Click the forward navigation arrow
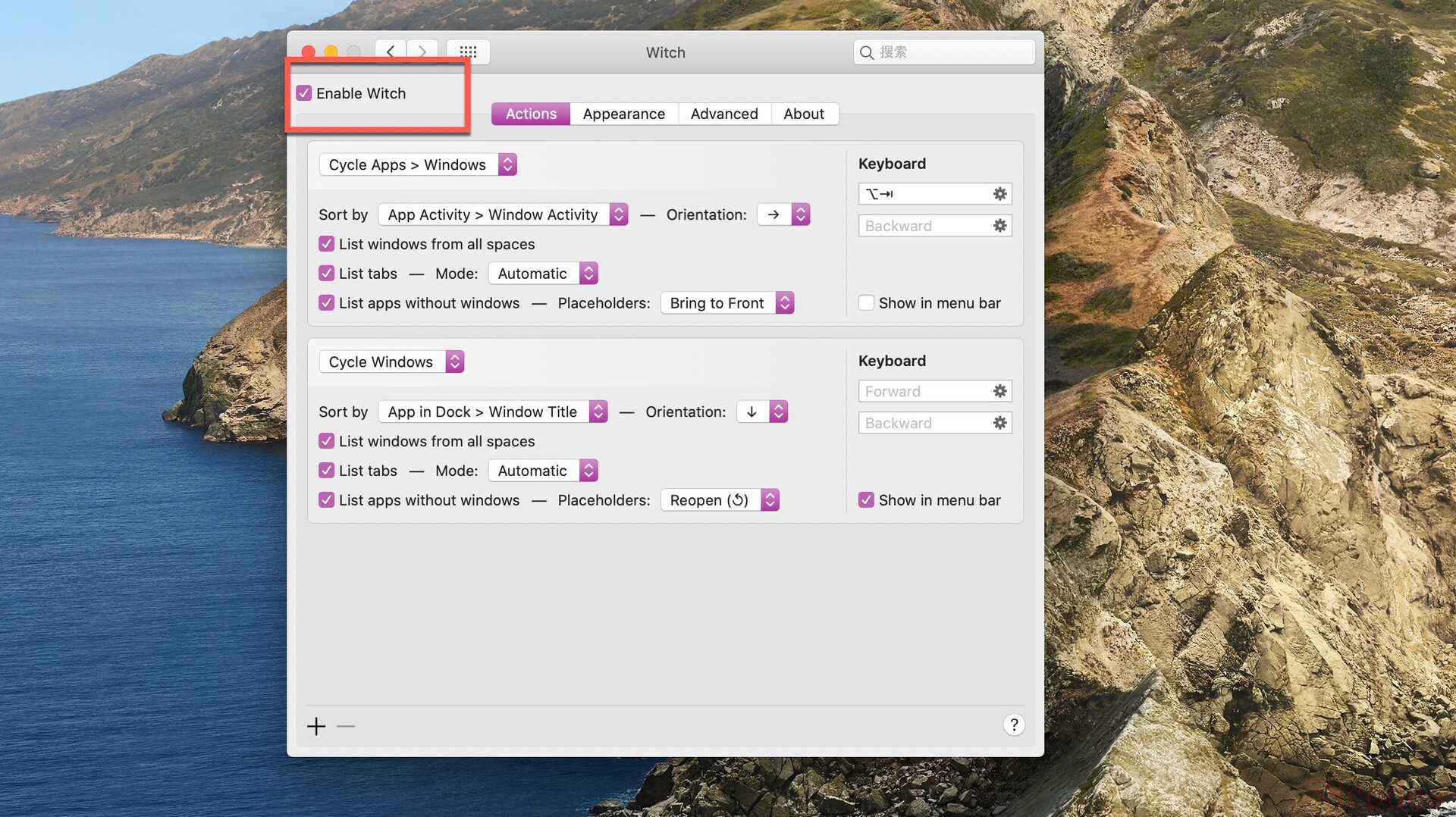The image size is (1456, 817). [x=422, y=52]
